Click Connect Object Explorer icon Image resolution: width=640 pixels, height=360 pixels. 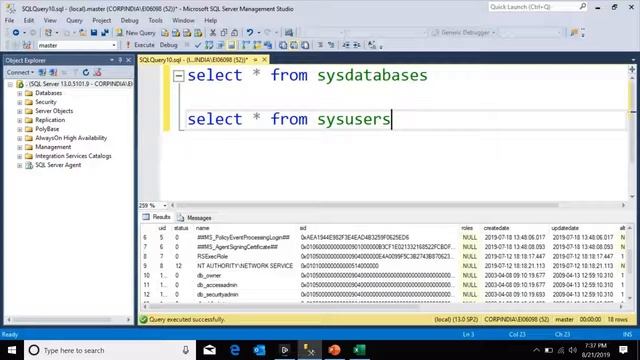(42, 72)
